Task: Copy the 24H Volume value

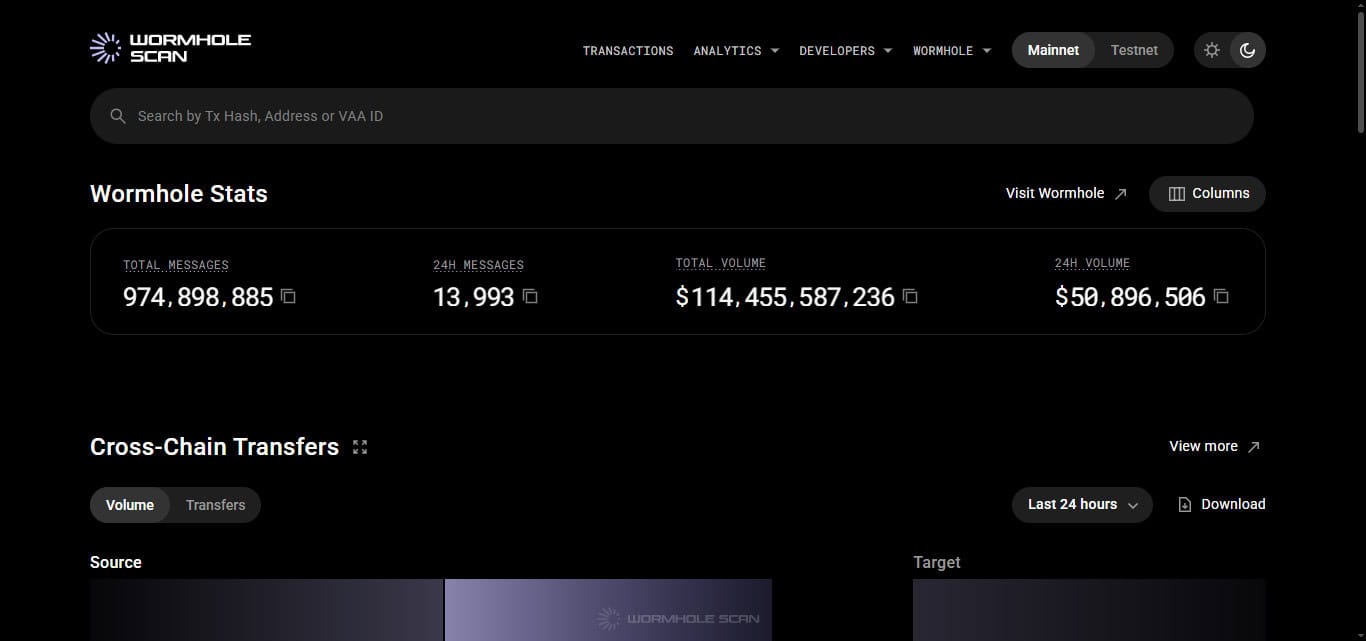Action: pyautogui.click(x=1221, y=296)
